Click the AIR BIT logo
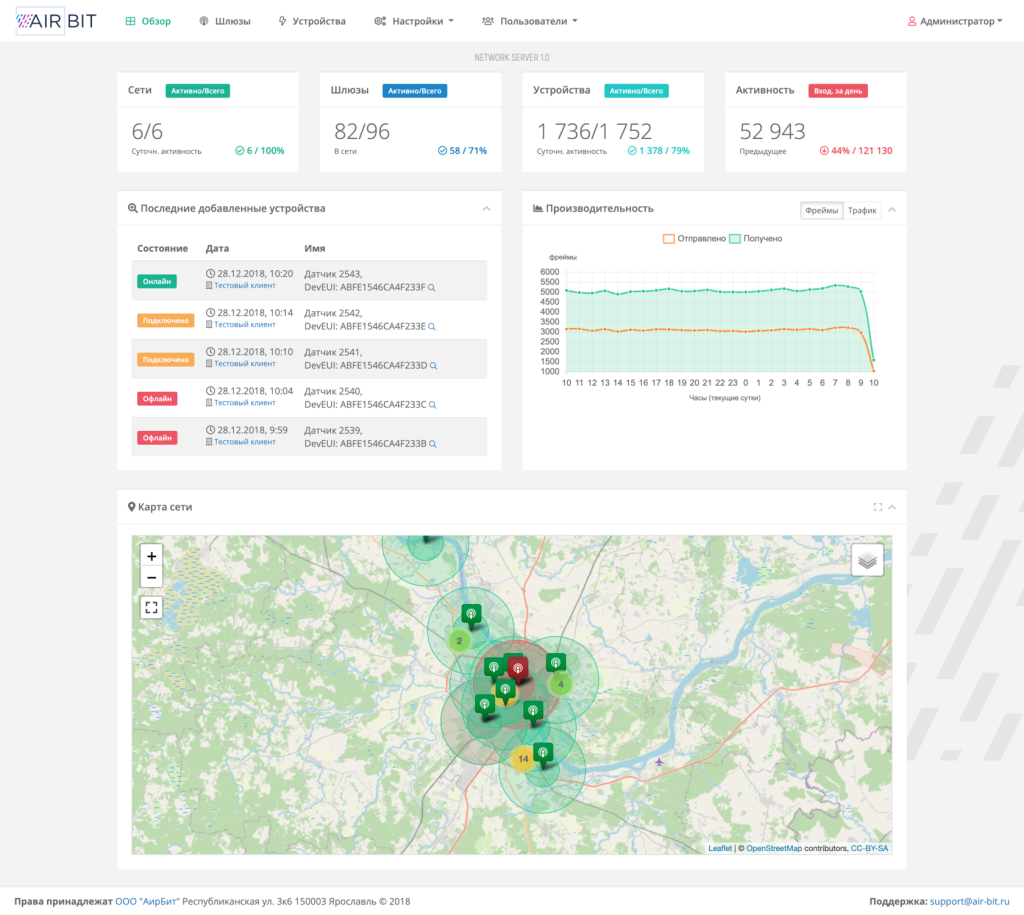 click(56, 21)
